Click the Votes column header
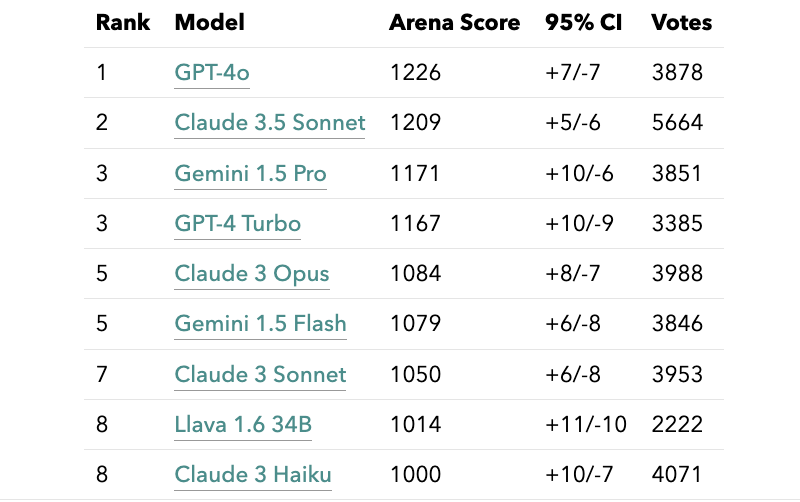This screenshot has width=800, height=502. coord(681,22)
